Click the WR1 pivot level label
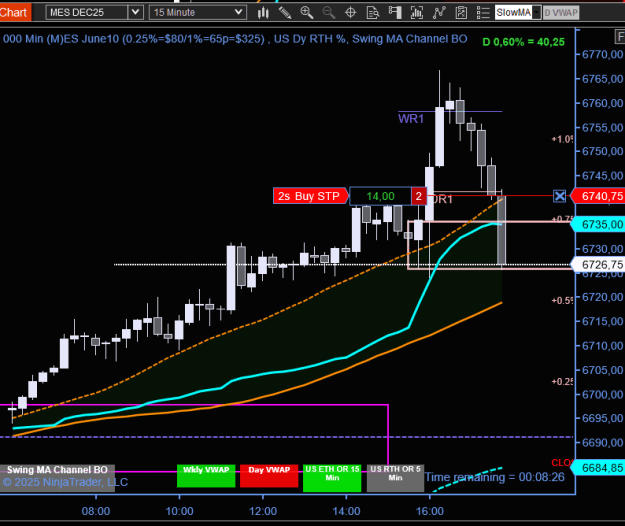625x526 pixels. coord(411,119)
